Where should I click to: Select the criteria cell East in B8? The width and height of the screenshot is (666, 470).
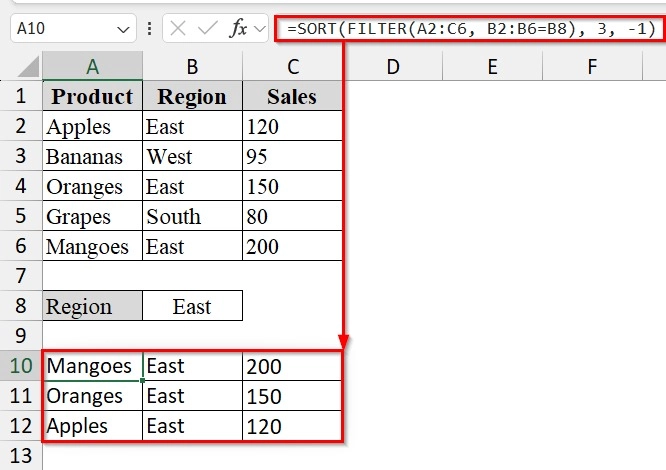click(x=192, y=307)
